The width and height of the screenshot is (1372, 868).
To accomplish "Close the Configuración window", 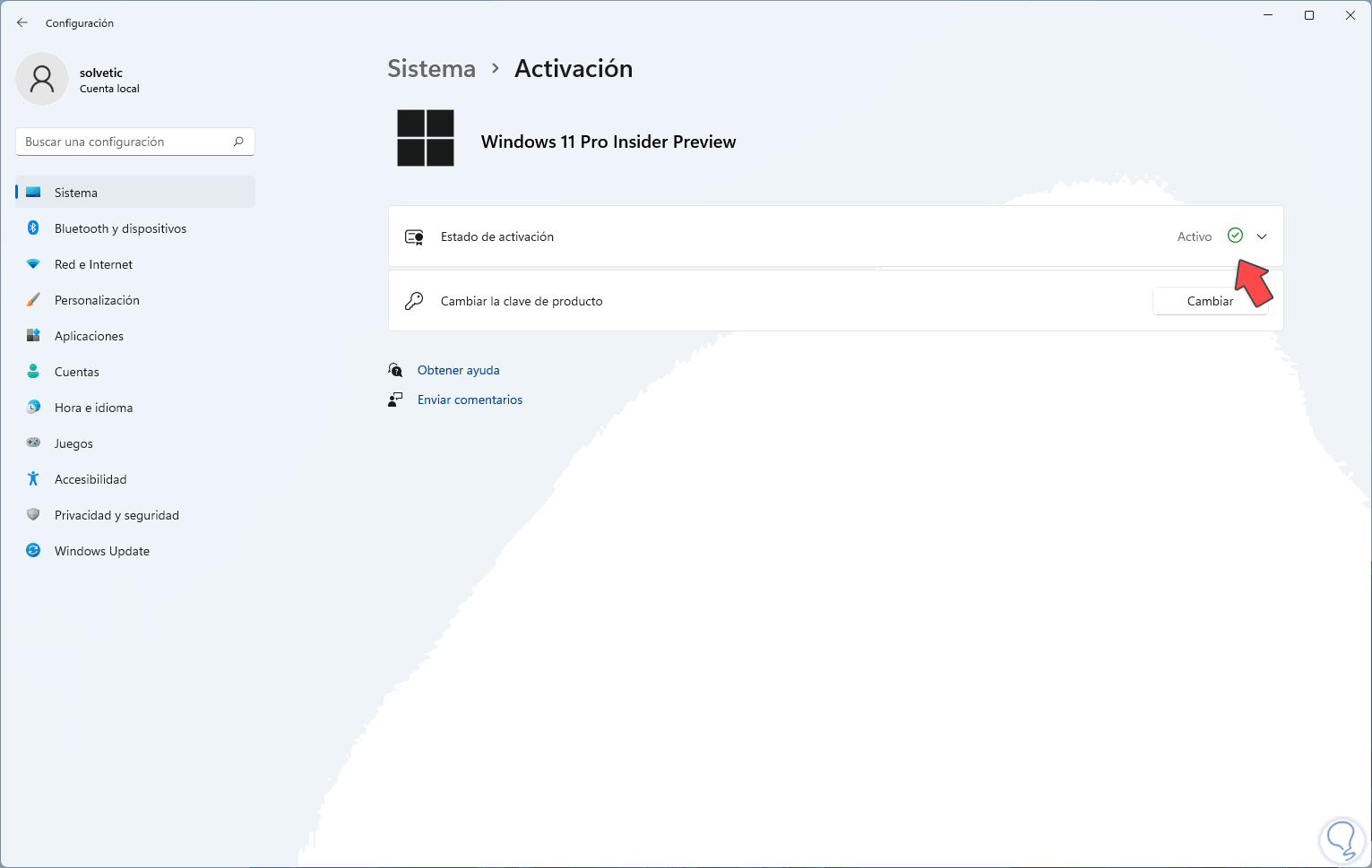I will coord(1350,15).
